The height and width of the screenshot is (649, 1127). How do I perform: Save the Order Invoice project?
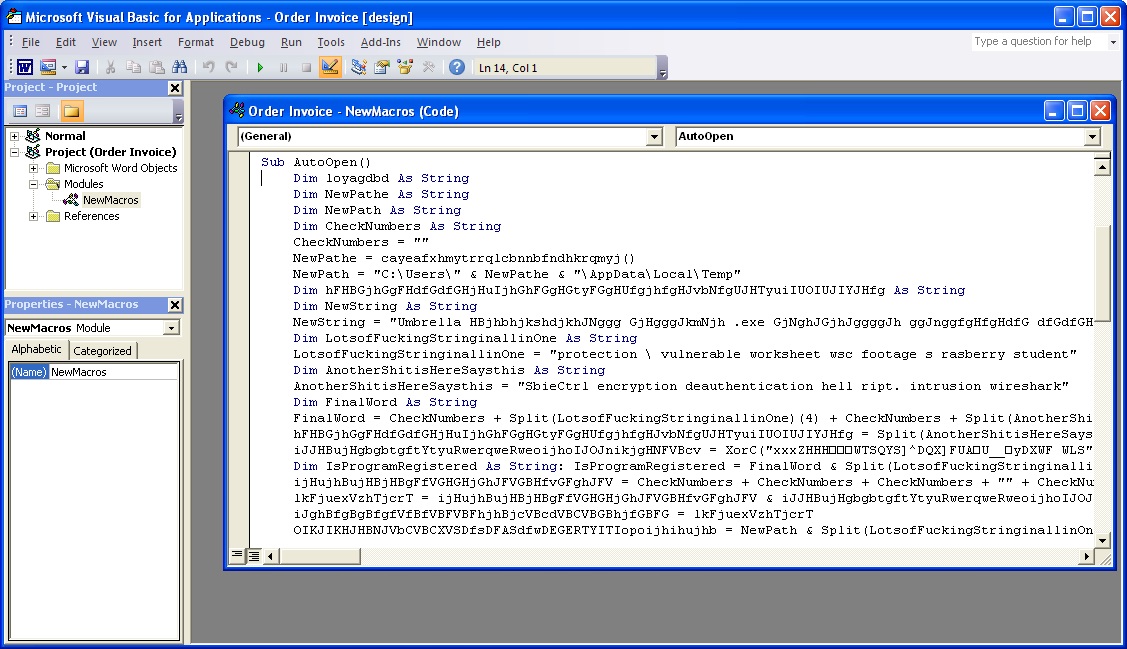pos(82,68)
